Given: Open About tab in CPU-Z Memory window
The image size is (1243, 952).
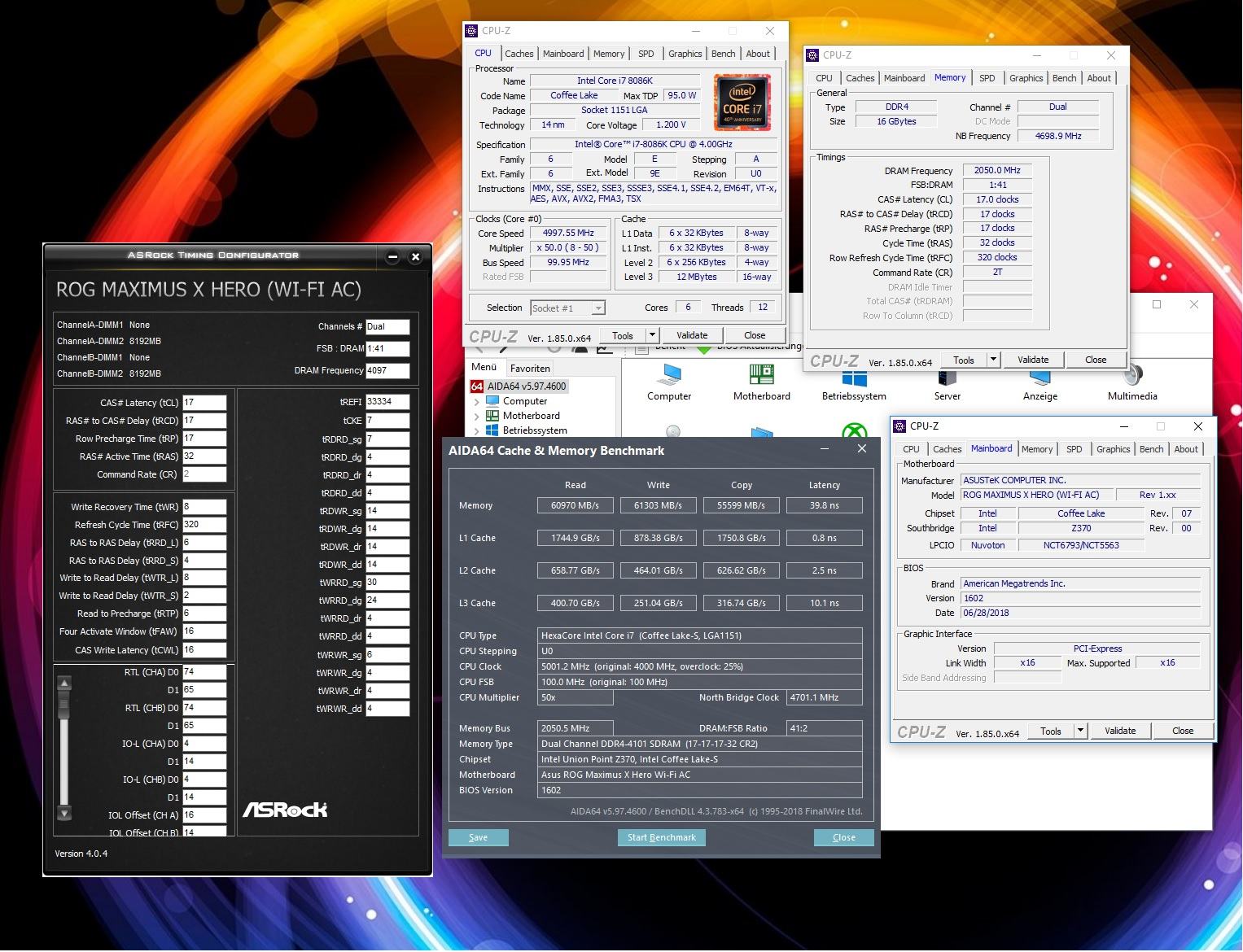Looking at the screenshot, I should pos(1099,78).
